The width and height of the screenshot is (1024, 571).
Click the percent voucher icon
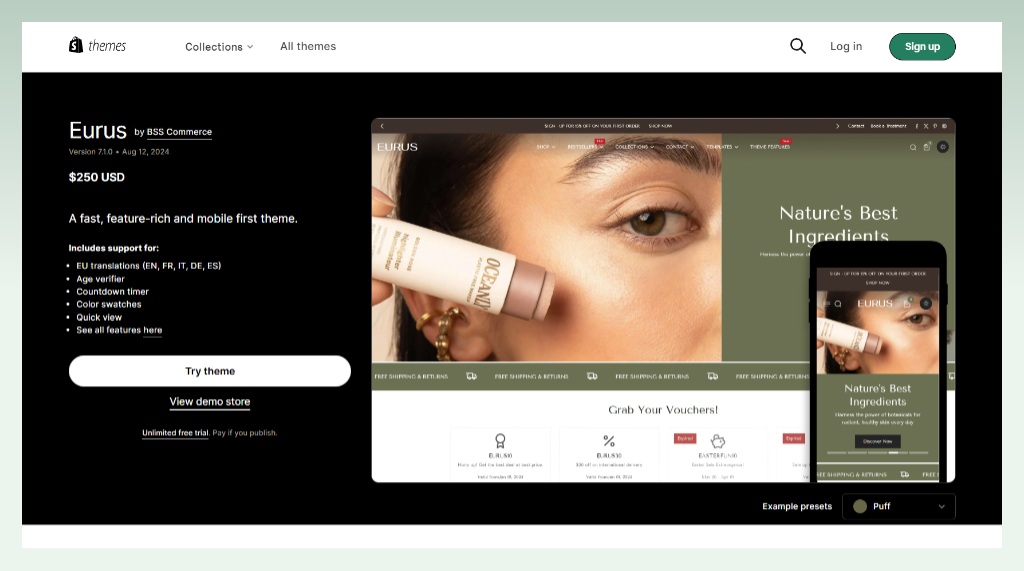point(609,441)
